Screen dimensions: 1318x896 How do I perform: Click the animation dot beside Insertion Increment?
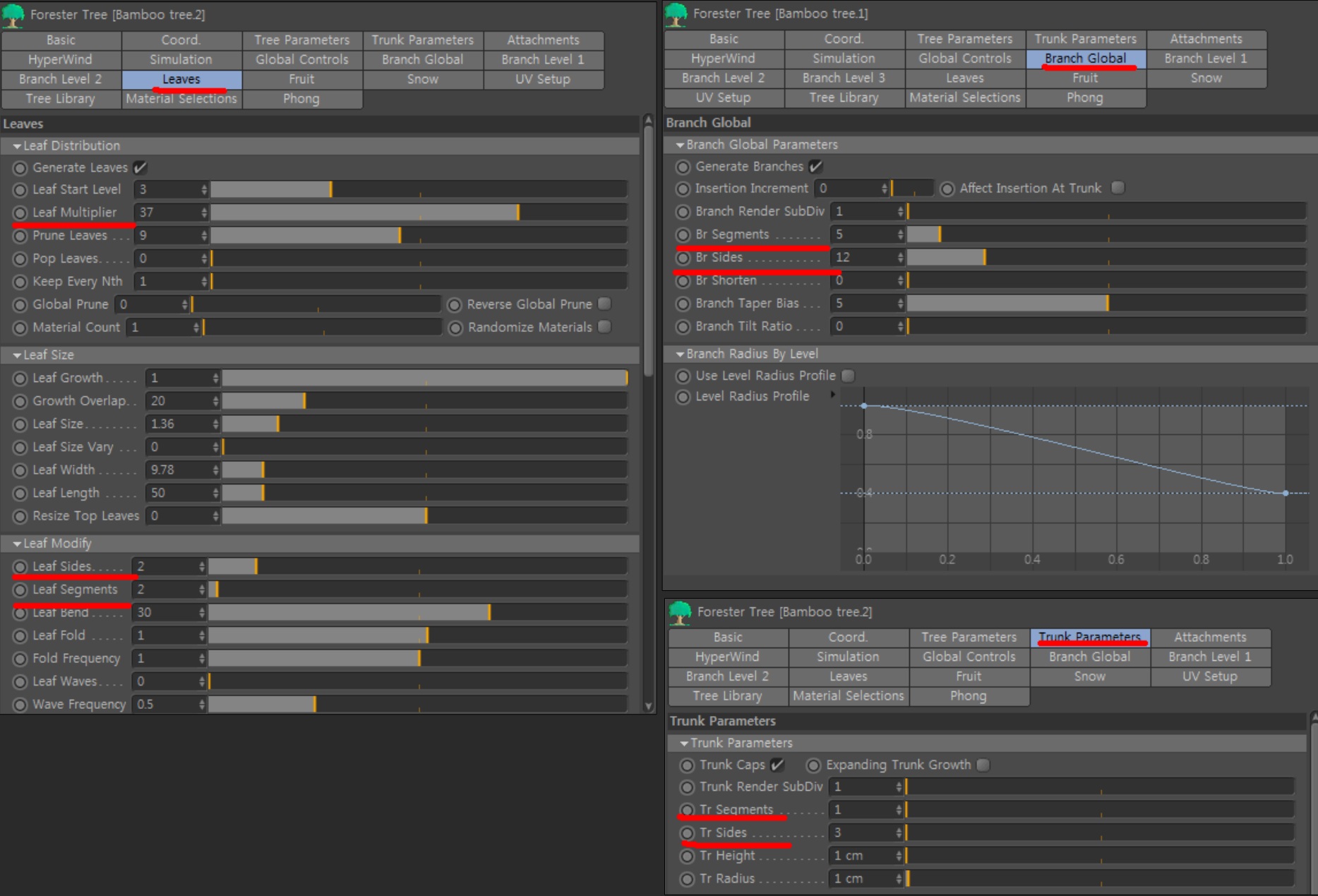click(x=683, y=189)
